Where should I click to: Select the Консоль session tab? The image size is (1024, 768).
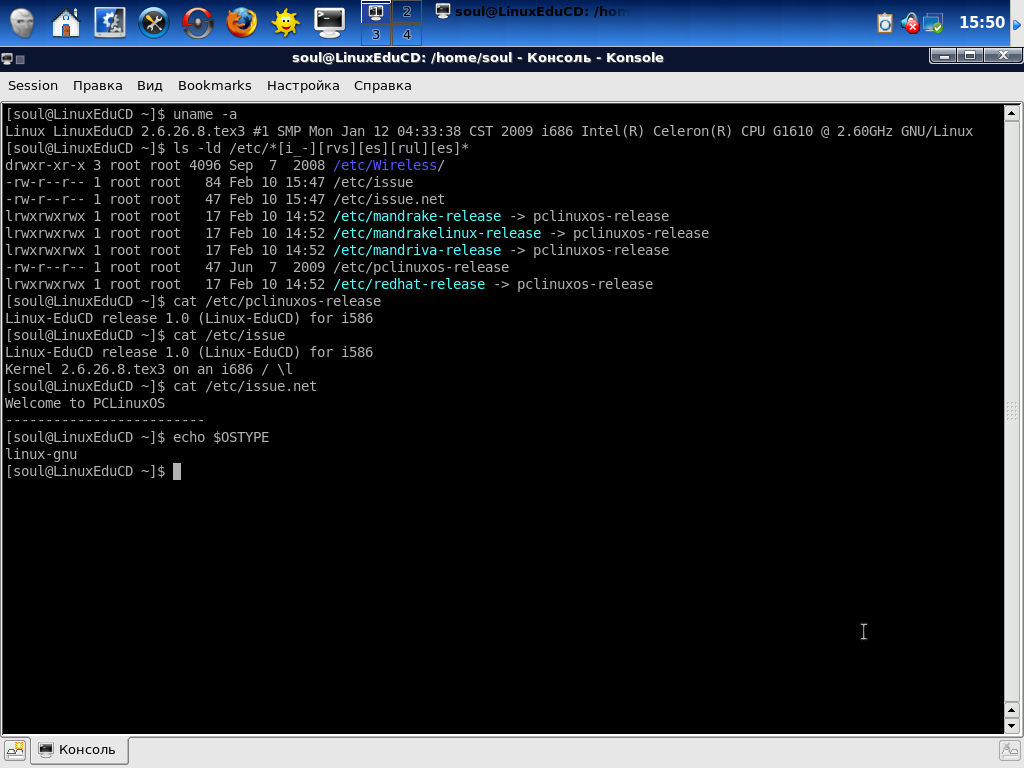(80, 750)
